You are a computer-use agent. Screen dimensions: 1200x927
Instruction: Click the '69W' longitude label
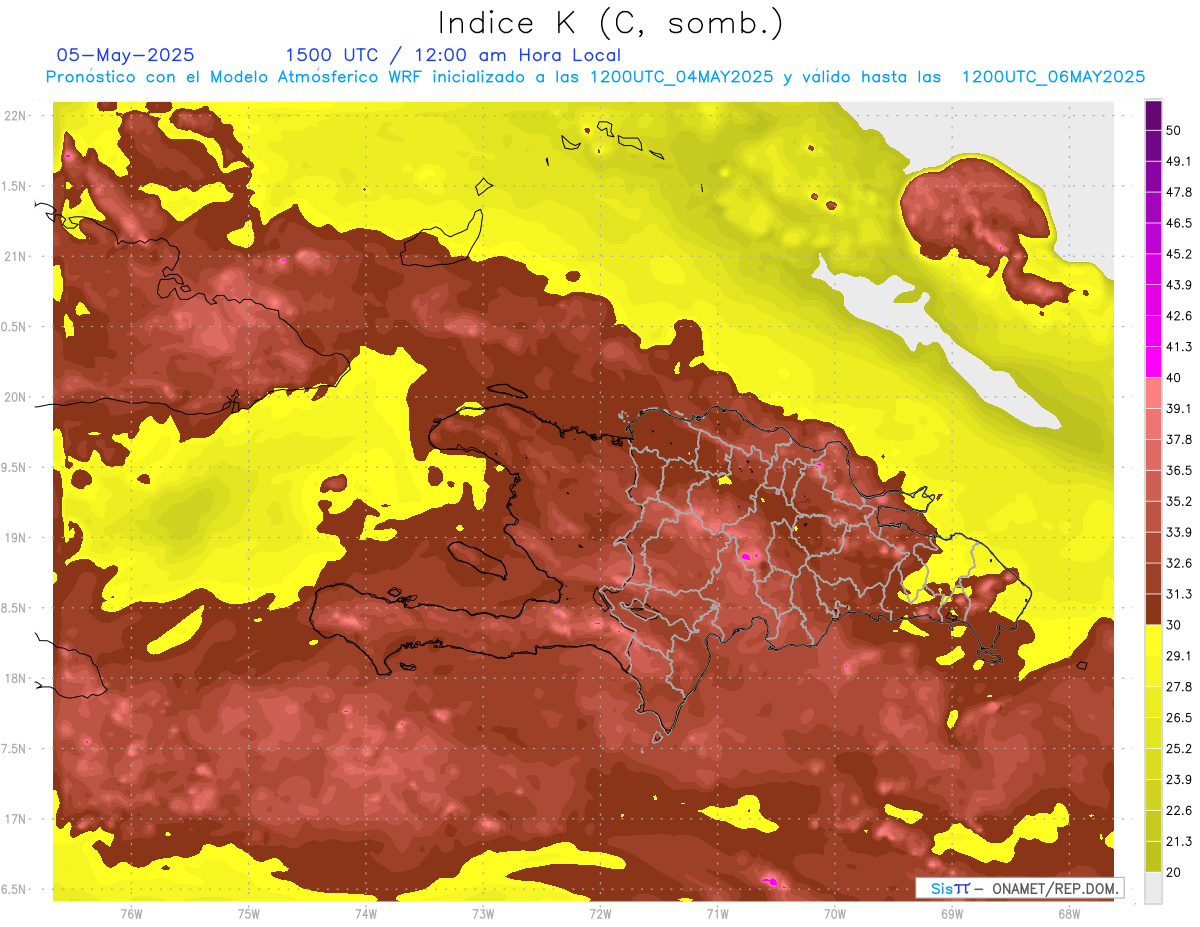(x=951, y=913)
